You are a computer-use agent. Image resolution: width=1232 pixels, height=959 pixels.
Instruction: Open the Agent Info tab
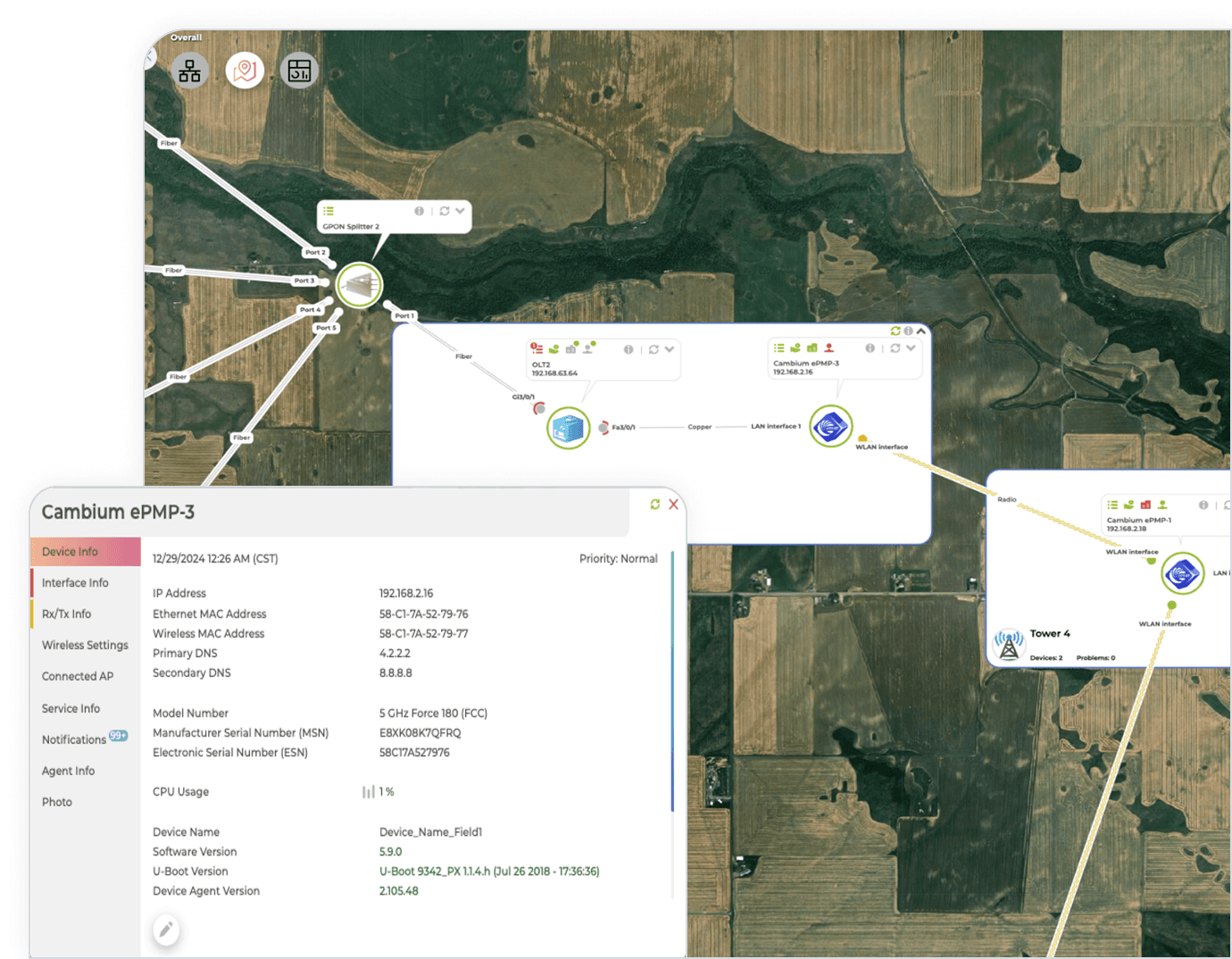pos(86,771)
